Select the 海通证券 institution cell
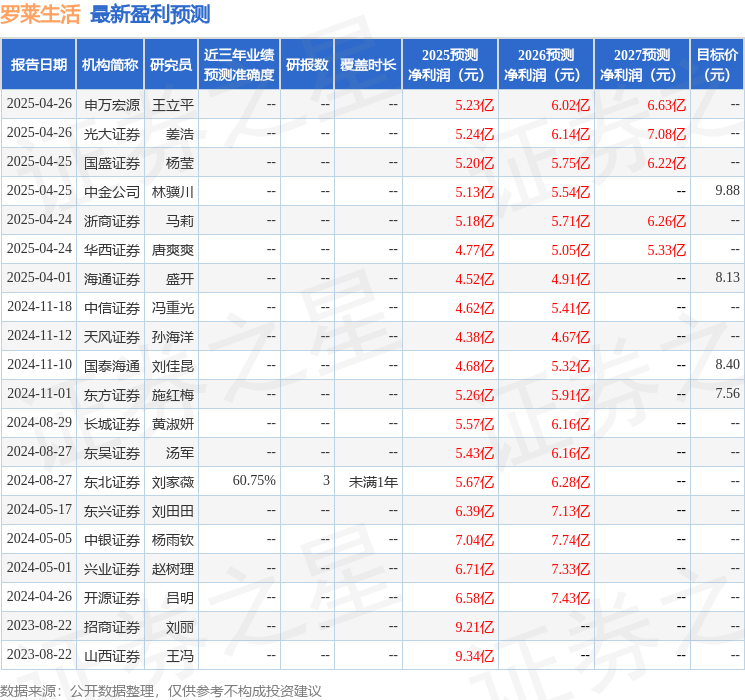Image resolution: width=745 pixels, height=700 pixels. click(112, 279)
